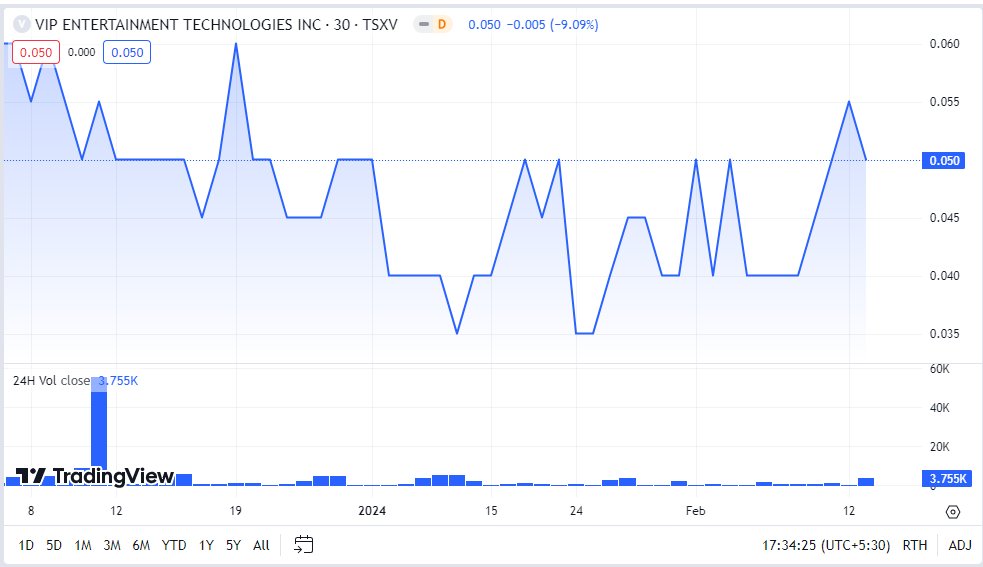Open the go-to-date calendar icon
The image size is (983, 567).
[303, 544]
